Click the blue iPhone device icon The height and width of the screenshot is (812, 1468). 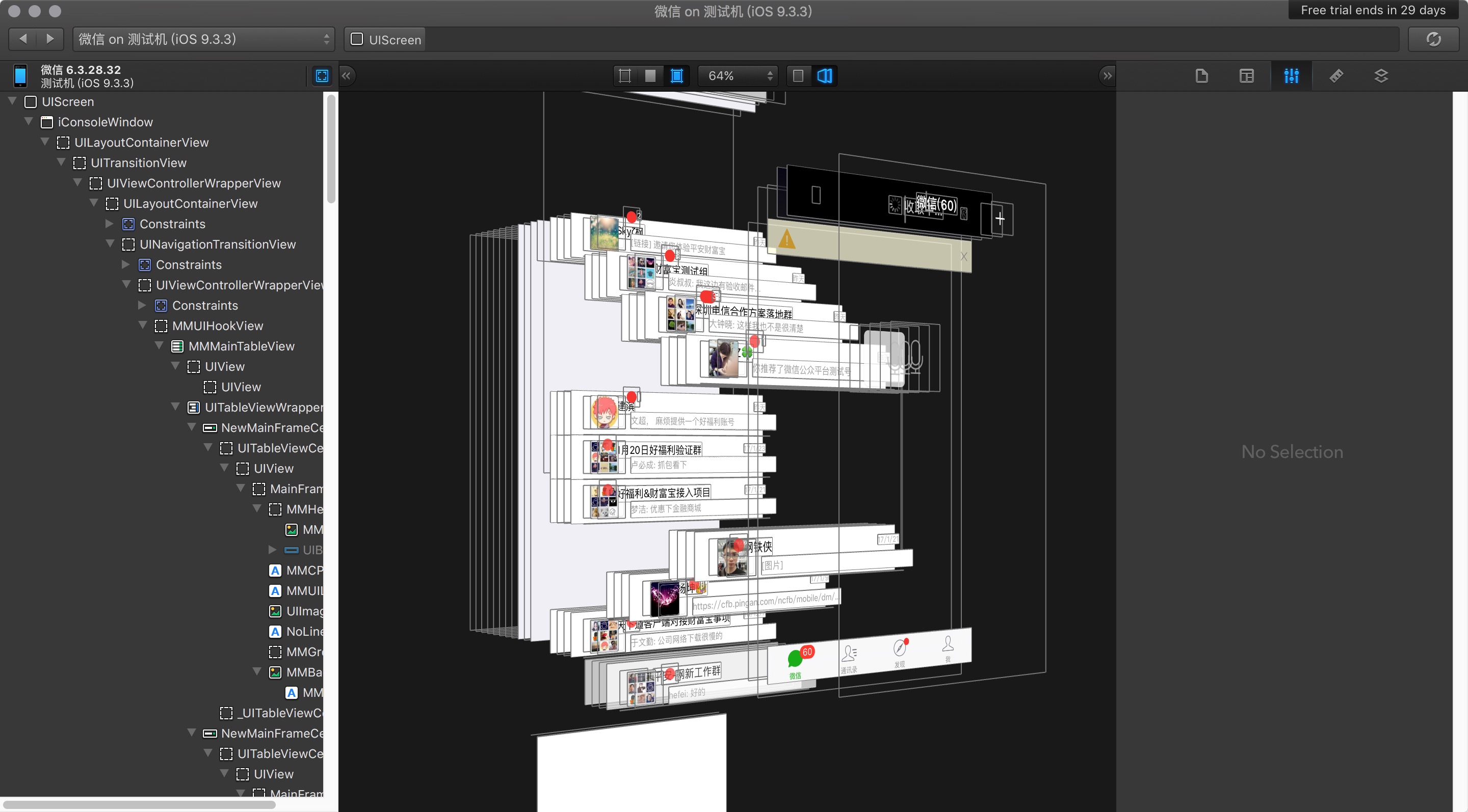click(x=20, y=76)
